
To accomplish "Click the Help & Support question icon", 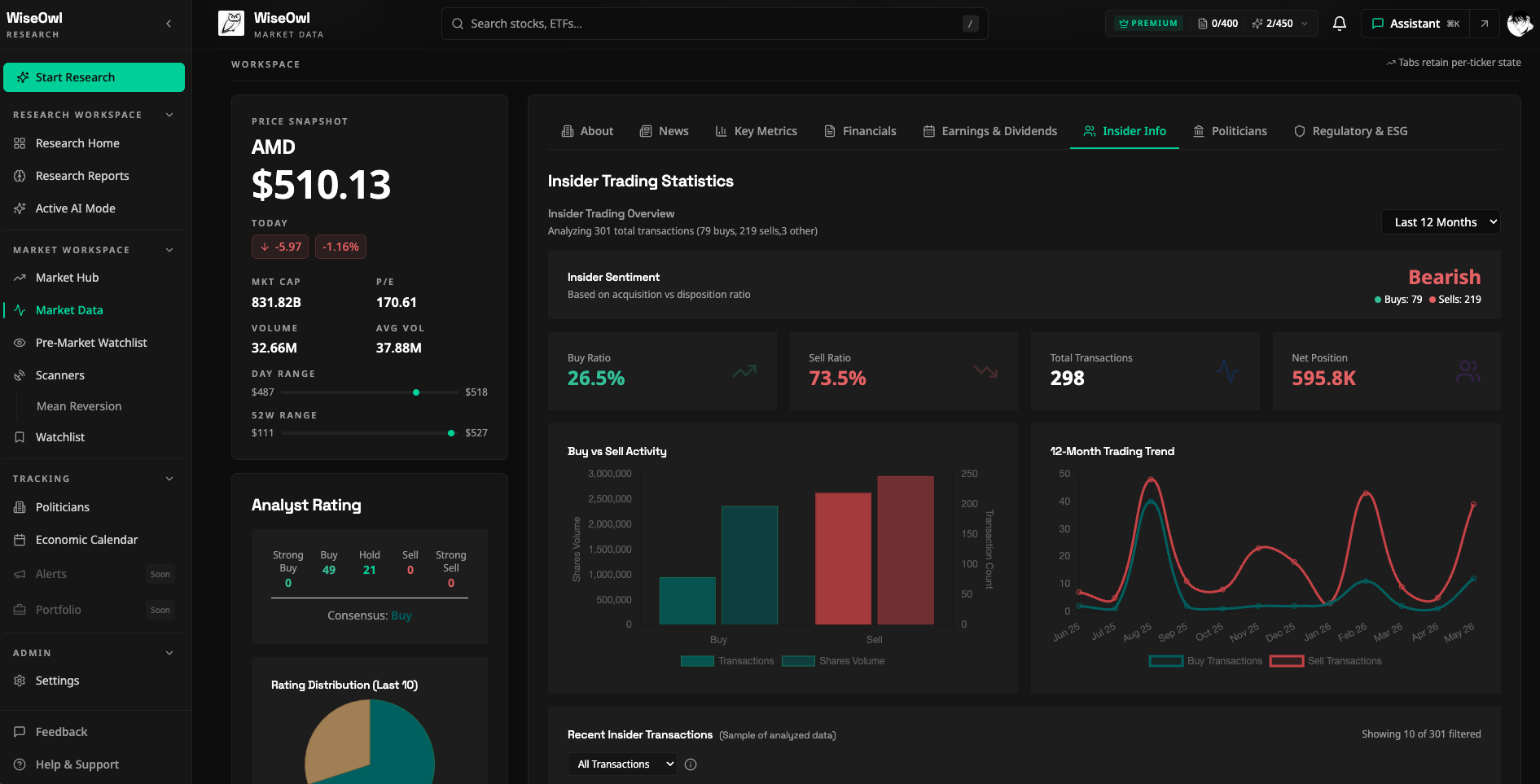I will (20, 764).
